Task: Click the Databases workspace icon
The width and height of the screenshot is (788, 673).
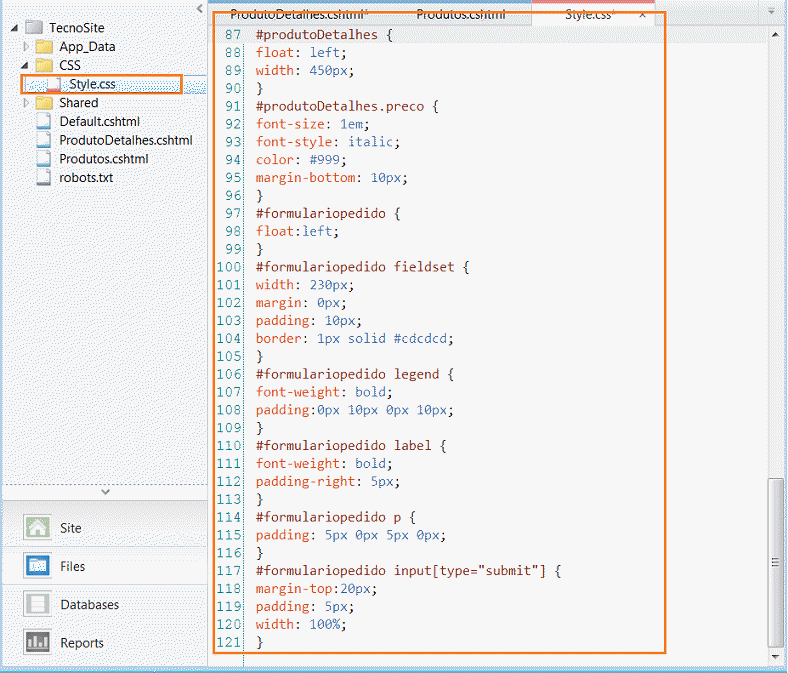Action: click(37, 604)
